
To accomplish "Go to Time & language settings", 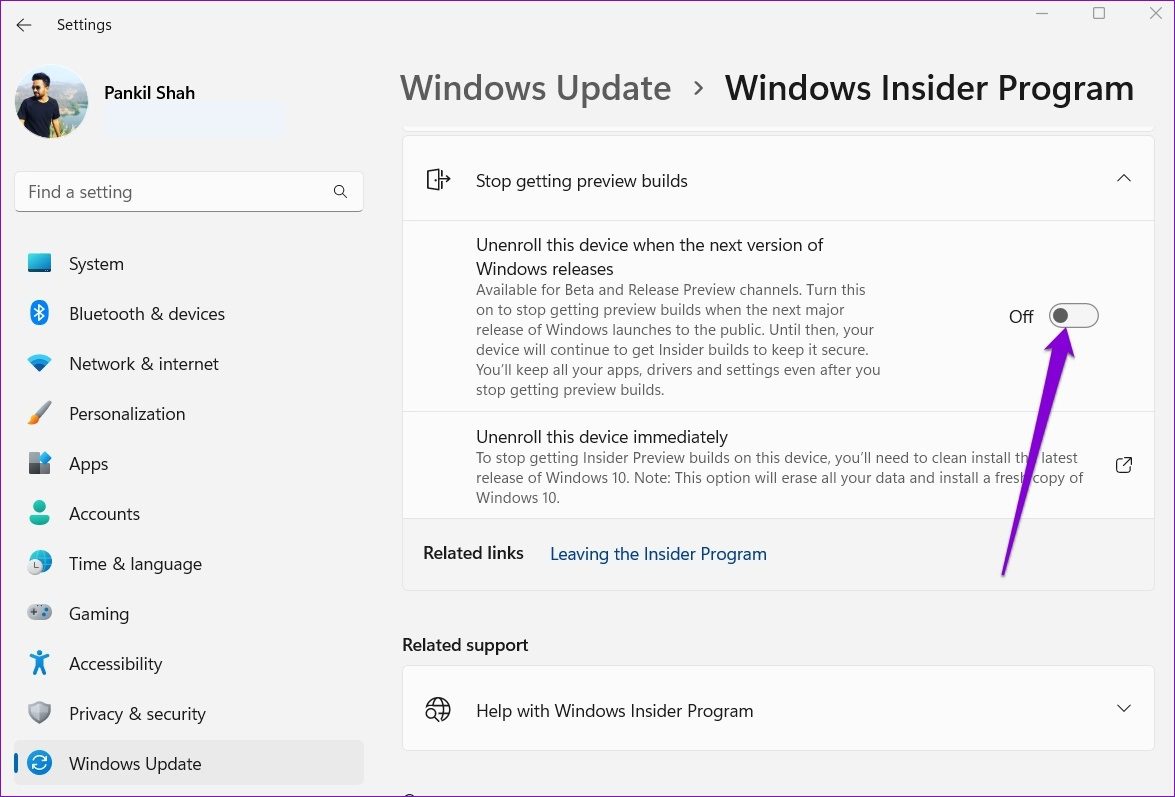I will pyautogui.click(x=135, y=564).
